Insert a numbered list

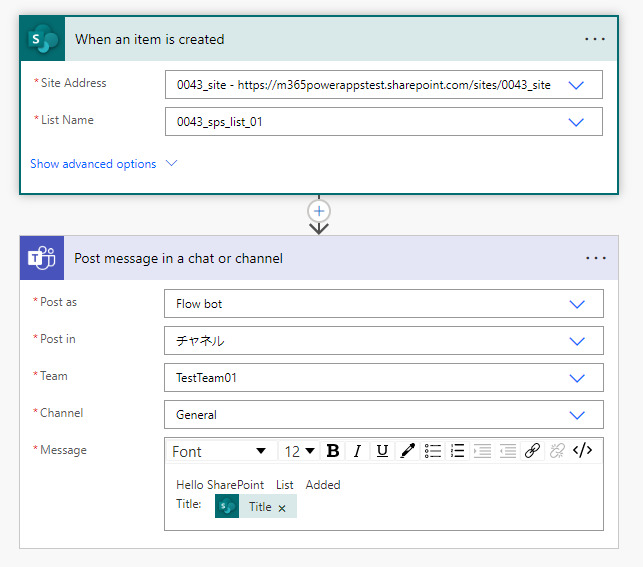coord(458,451)
